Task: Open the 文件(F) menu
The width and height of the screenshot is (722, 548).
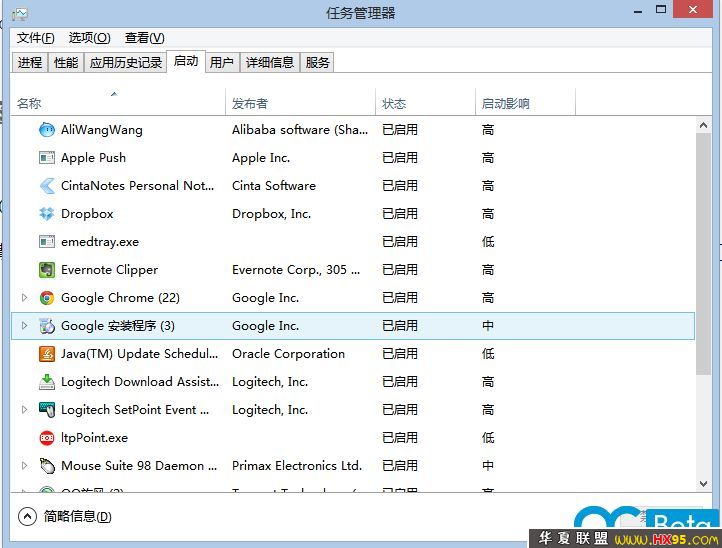Action: point(35,38)
